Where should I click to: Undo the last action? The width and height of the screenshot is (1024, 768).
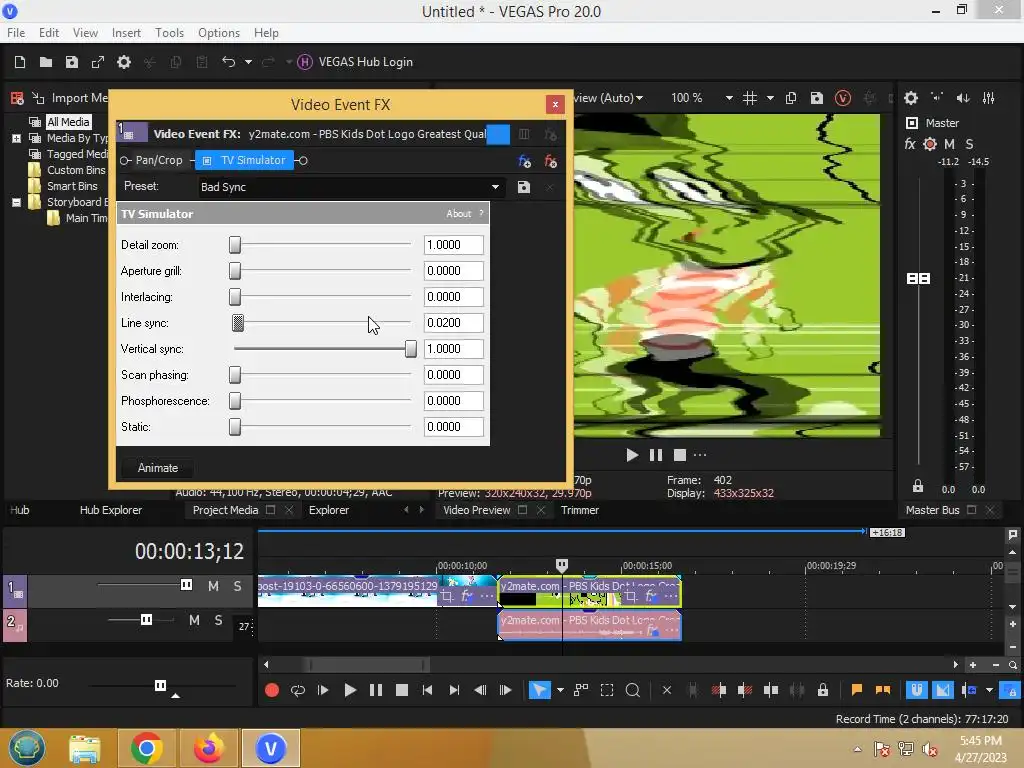229,62
